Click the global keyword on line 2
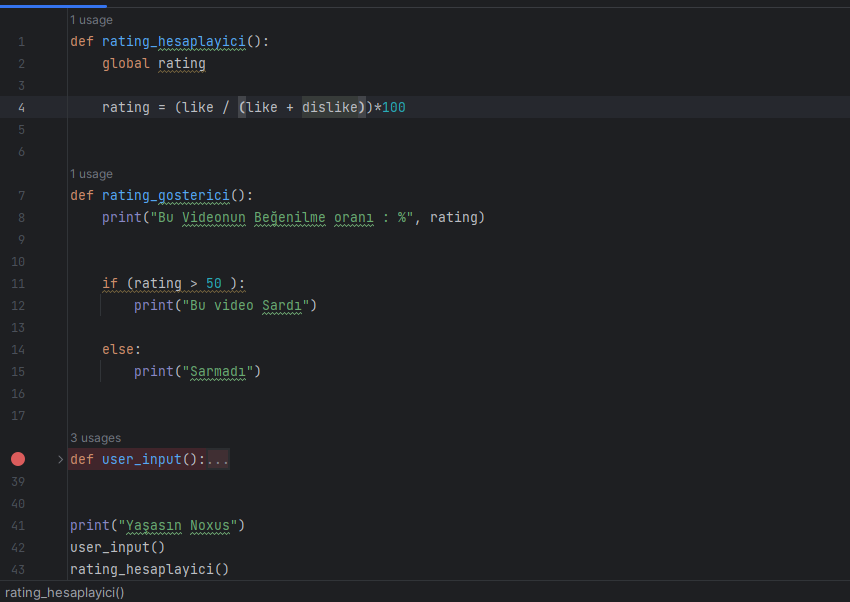Screen dimensions: 850x602 [125, 63]
